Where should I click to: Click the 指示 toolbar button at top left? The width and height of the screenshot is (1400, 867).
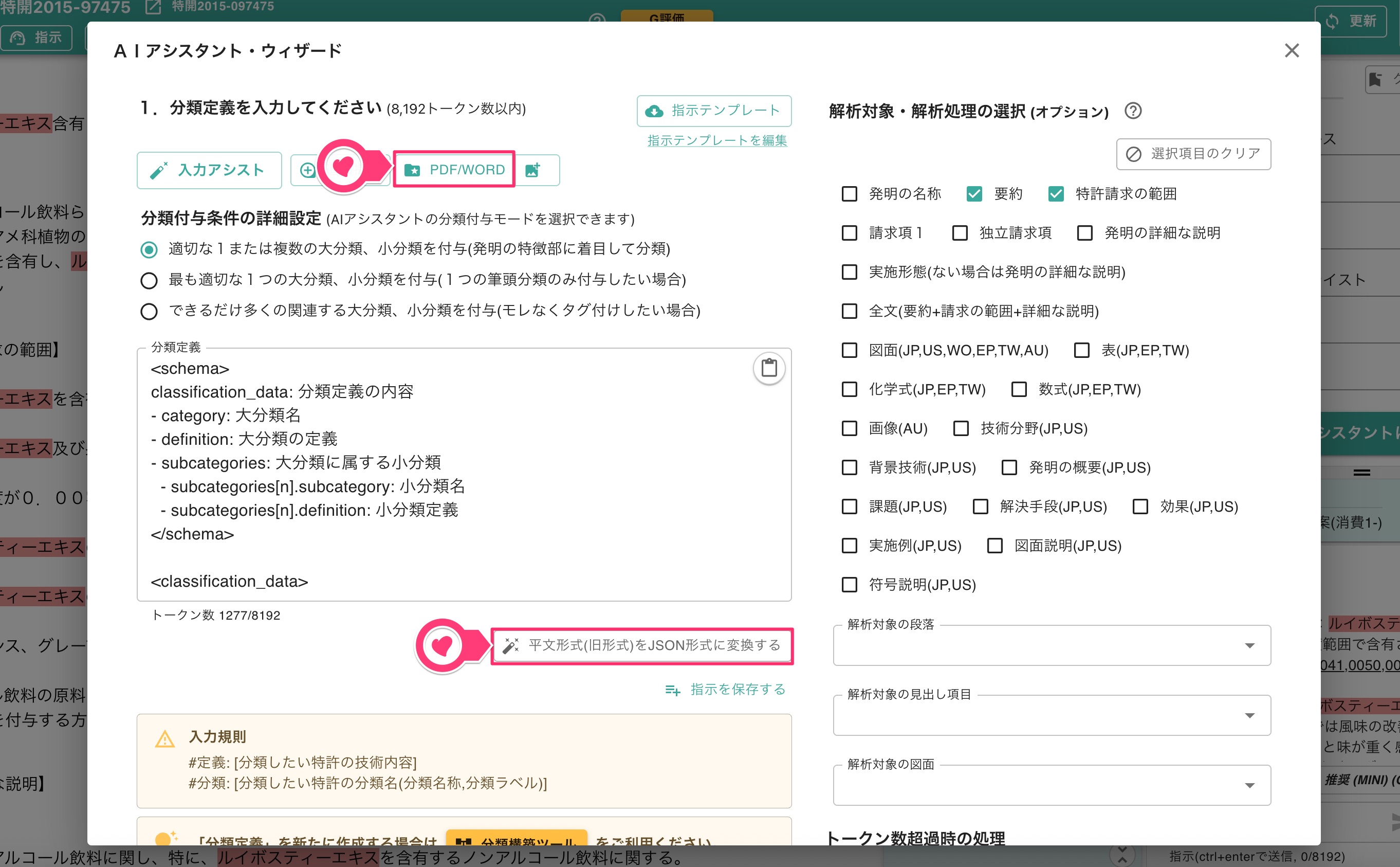click(x=36, y=38)
